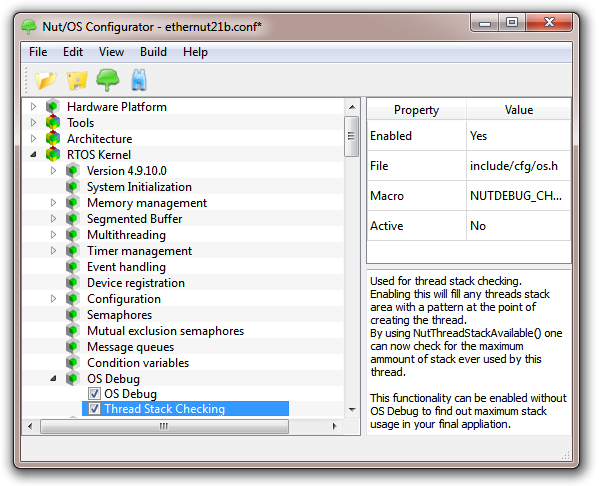
Task: Open the View menu
Action: (x=111, y=52)
